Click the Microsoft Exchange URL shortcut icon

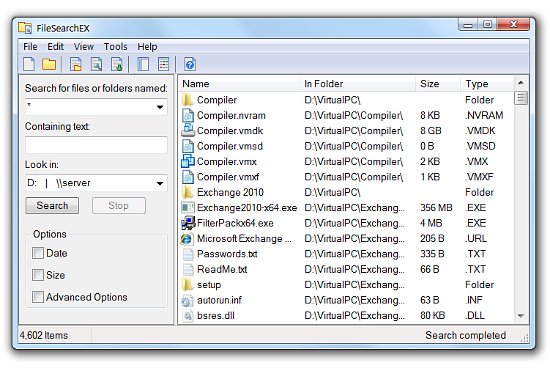pos(187,239)
